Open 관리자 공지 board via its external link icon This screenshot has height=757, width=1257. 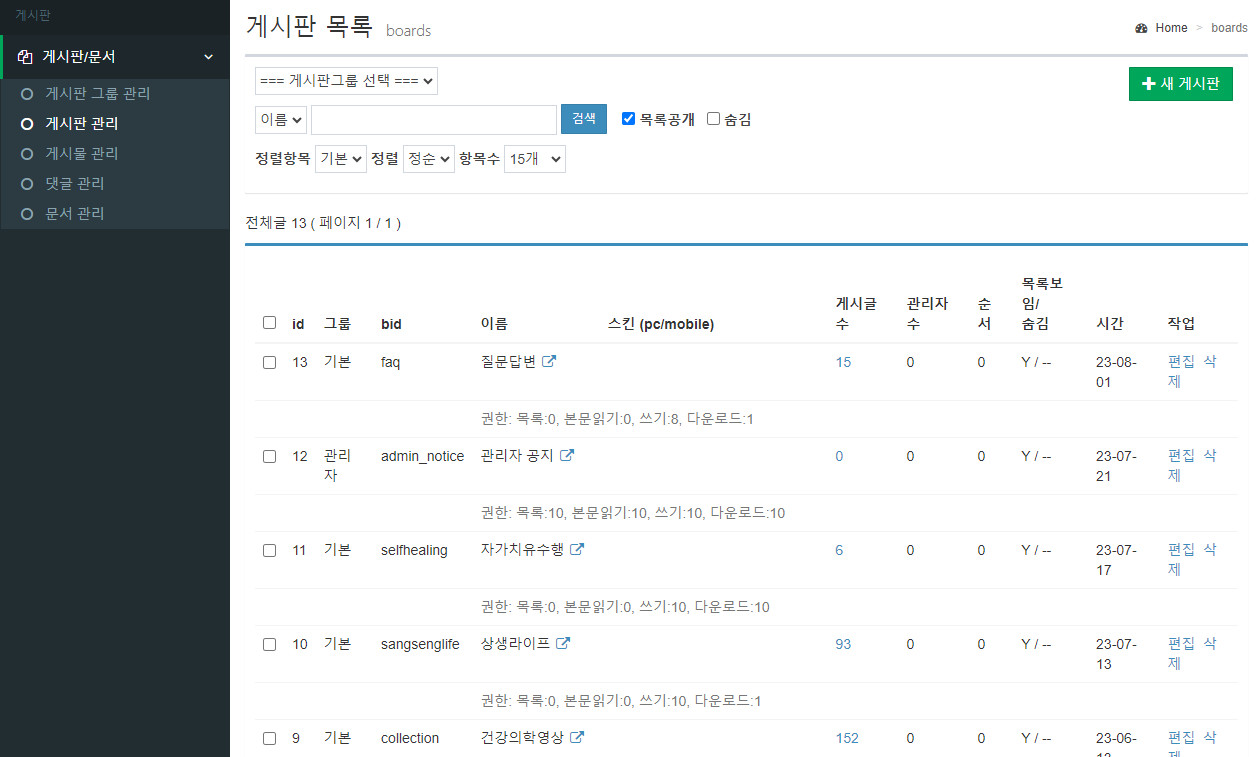coord(567,454)
